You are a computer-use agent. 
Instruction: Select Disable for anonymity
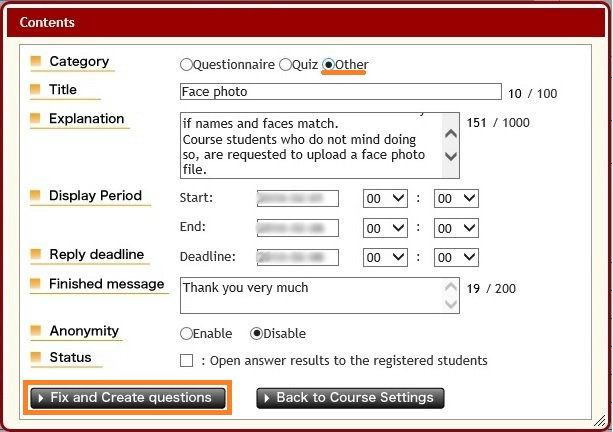click(x=256, y=333)
